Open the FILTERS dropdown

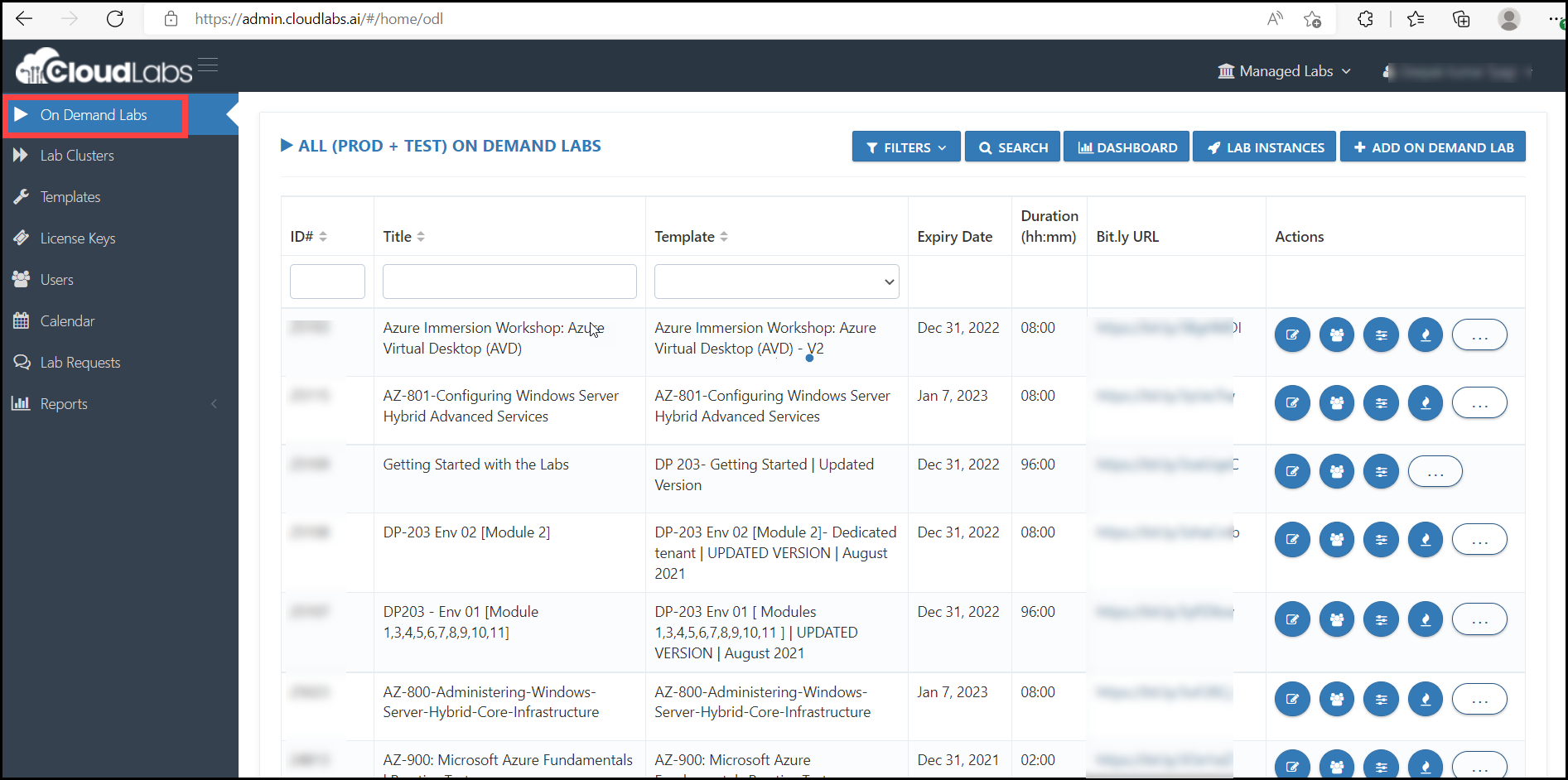point(906,147)
